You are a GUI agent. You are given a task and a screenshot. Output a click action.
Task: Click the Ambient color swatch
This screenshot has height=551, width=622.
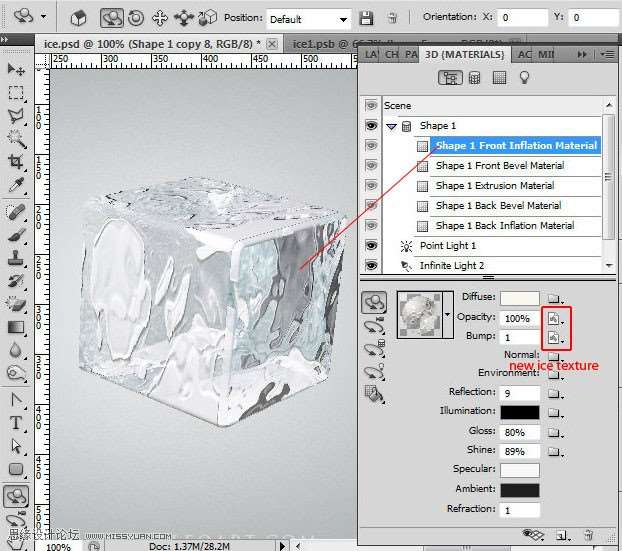[x=520, y=490]
